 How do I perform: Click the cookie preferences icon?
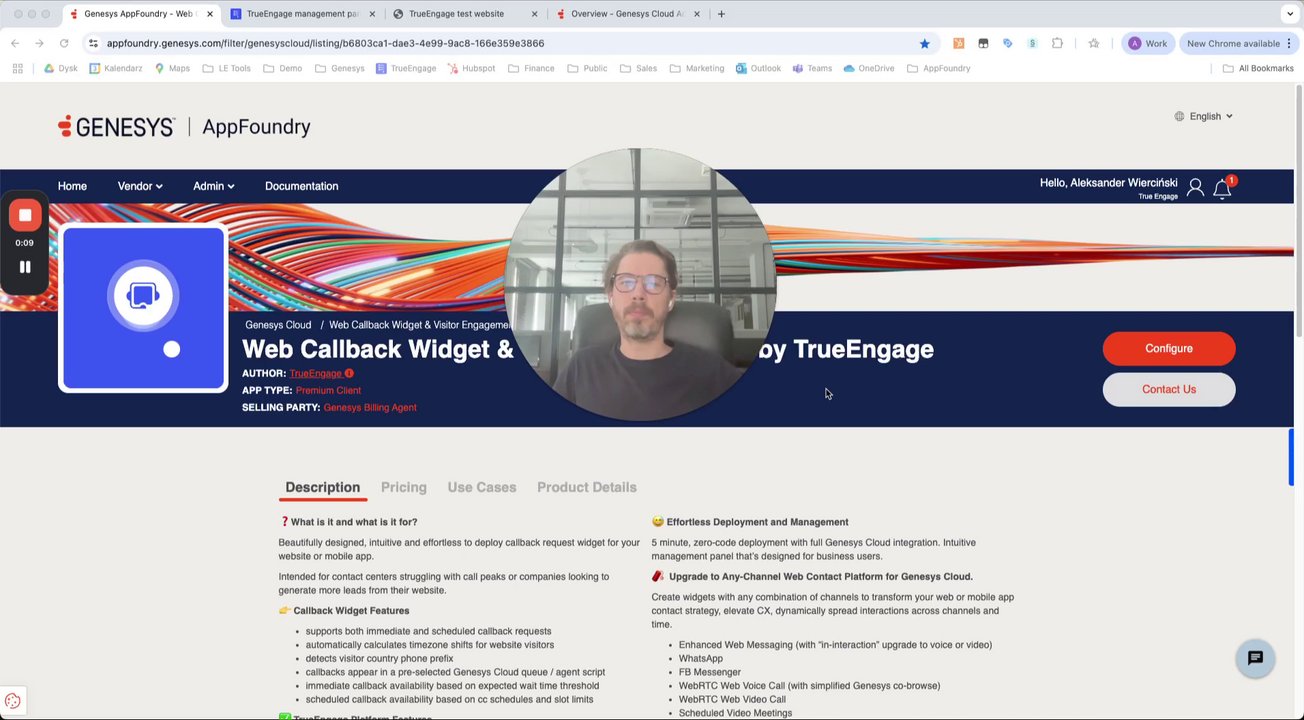click(x=12, y=701)
